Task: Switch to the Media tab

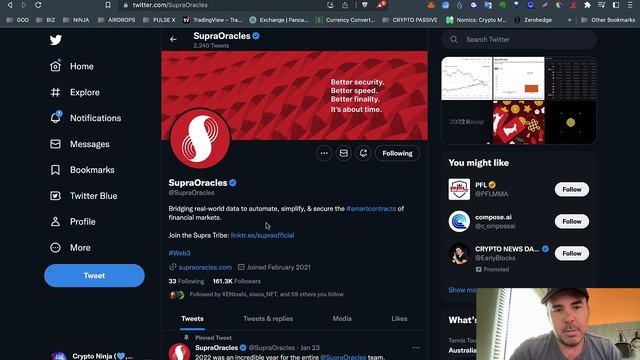Action: 342,319
